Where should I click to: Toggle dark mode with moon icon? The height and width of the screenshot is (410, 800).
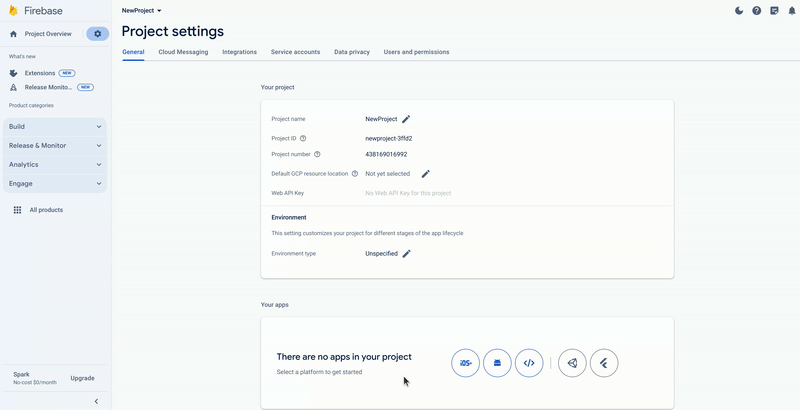pos(739,11)
